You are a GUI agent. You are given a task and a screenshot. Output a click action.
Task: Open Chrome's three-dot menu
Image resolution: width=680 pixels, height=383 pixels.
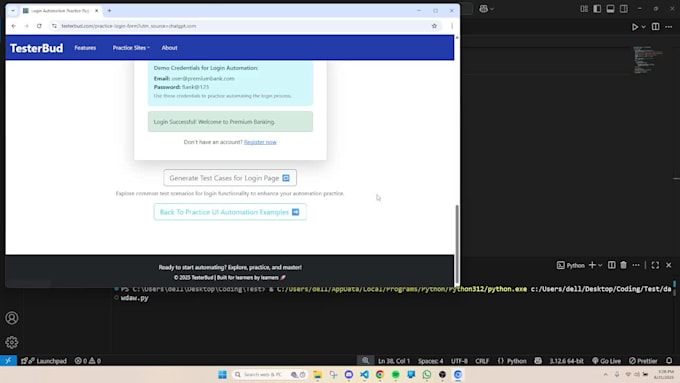click(x=452, y=26)
